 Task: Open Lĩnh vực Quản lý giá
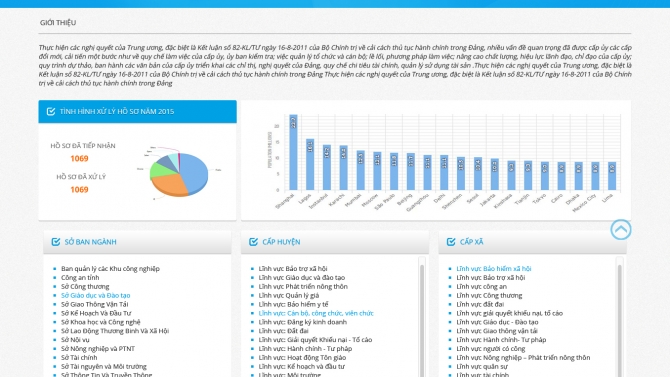pyautogui.click(x=289, y=295)
